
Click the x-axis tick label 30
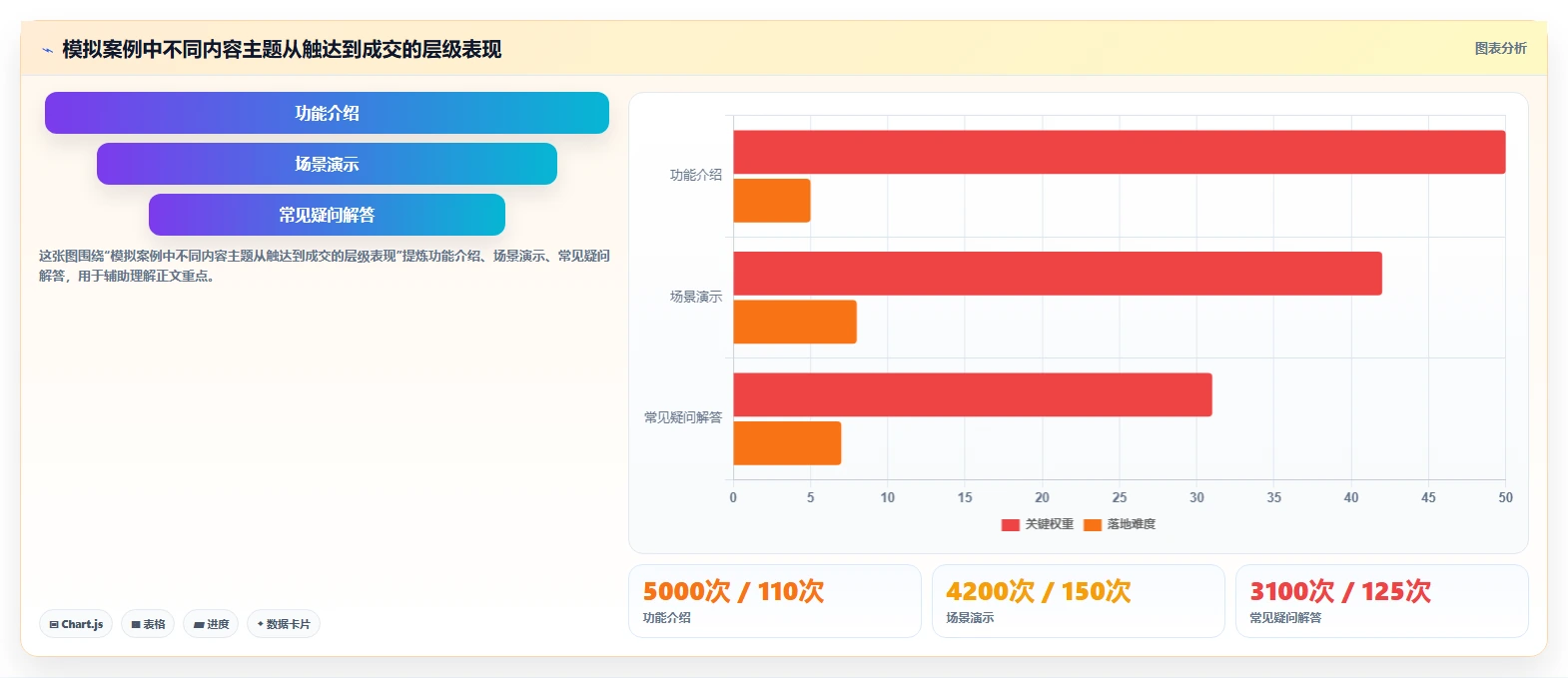click(1196, 497)
